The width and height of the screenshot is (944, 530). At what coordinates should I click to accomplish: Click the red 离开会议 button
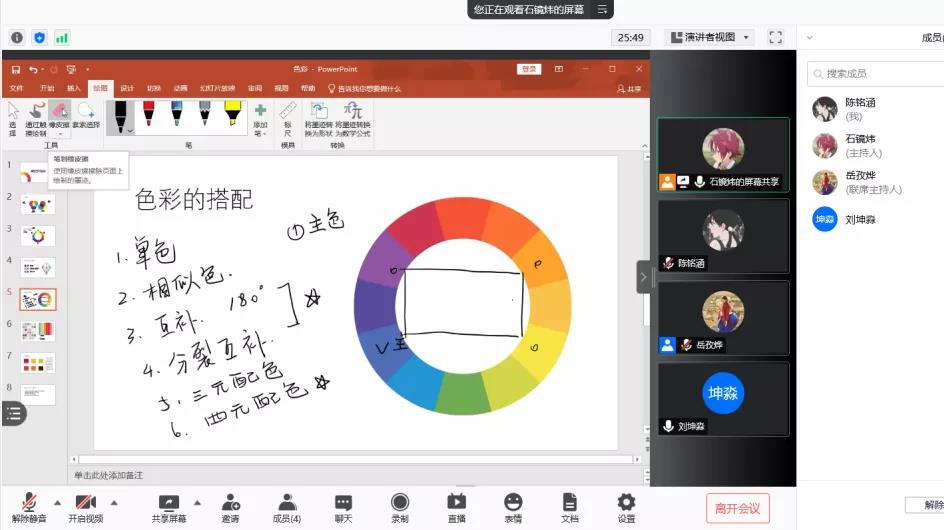coord(737,508)
